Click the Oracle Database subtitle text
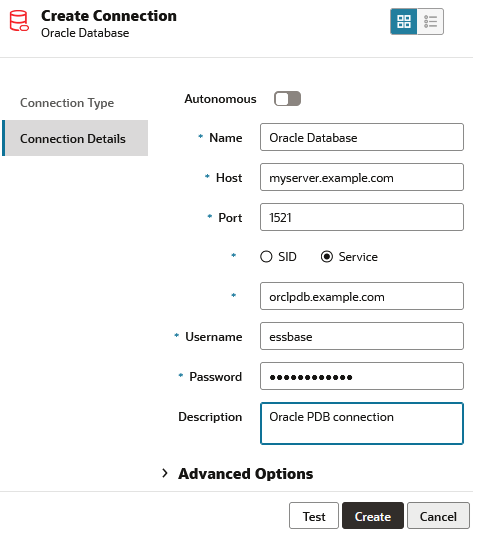Screen dimensions: 483x541 click(85, 33)
